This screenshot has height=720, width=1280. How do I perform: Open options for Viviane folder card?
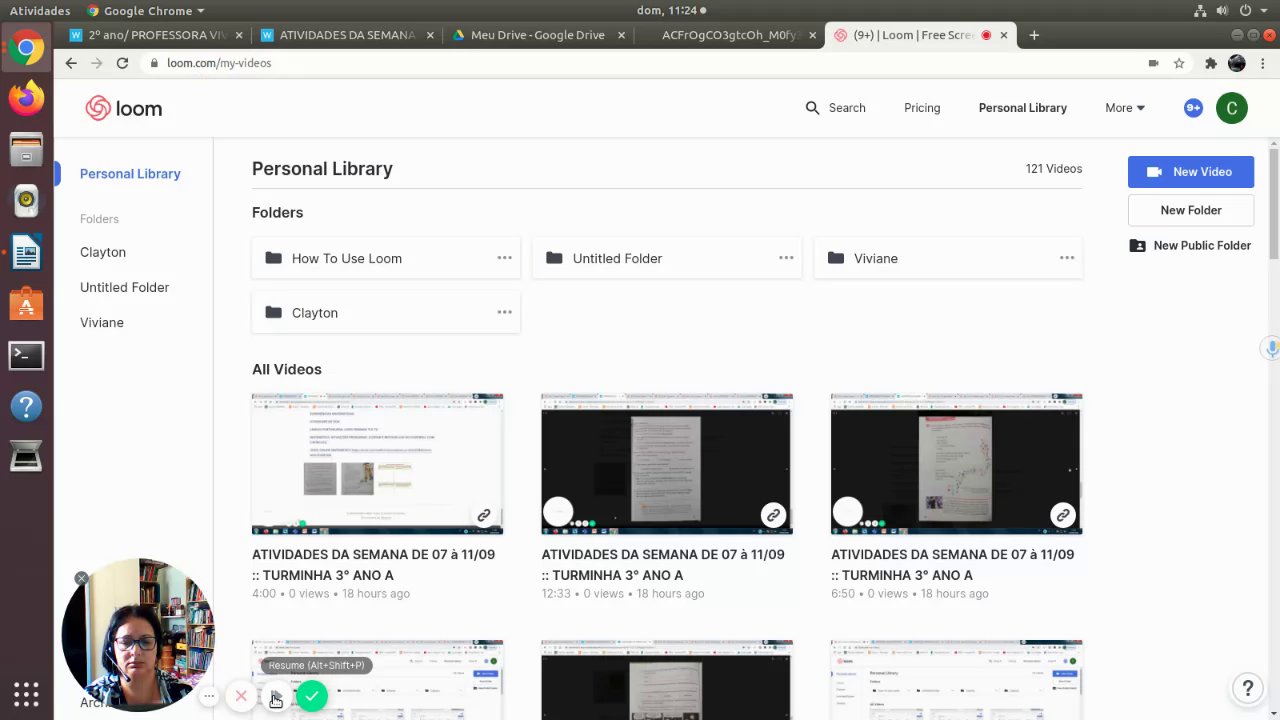coord(1067,258)
